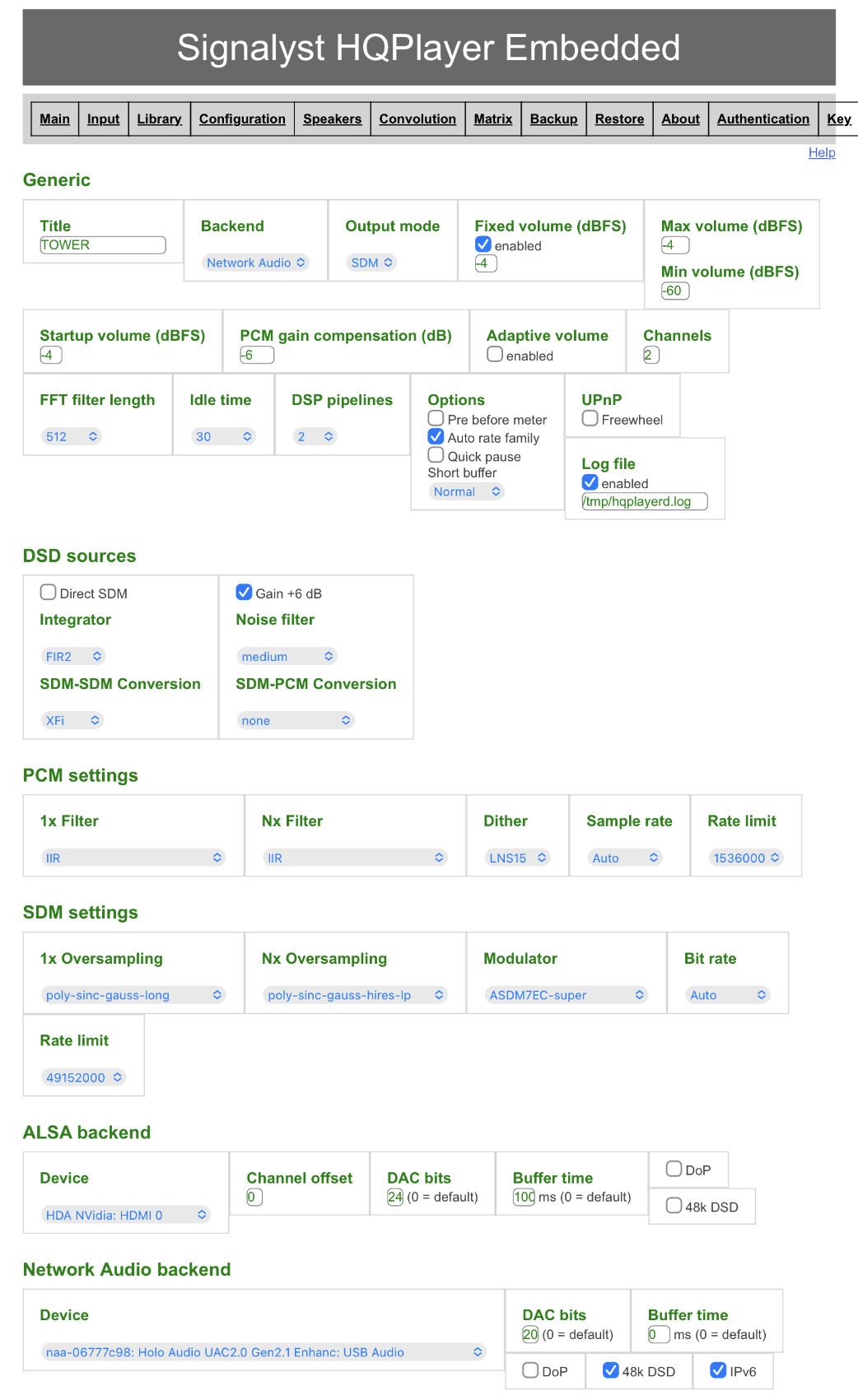Open the Main tab
The height and width of the screenshot is (1400, 858).
pyautogui.click(x=55, y=119)
